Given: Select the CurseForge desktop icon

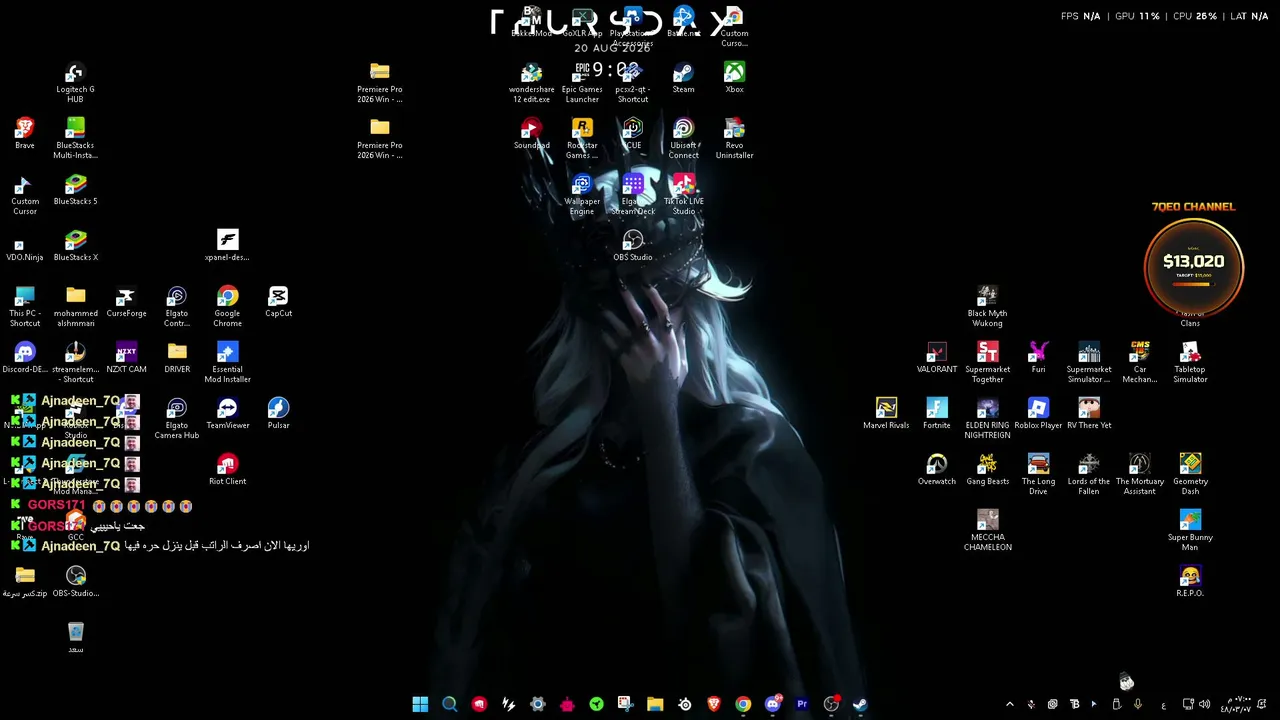Looking at the screenshot, I should [126, 302].
